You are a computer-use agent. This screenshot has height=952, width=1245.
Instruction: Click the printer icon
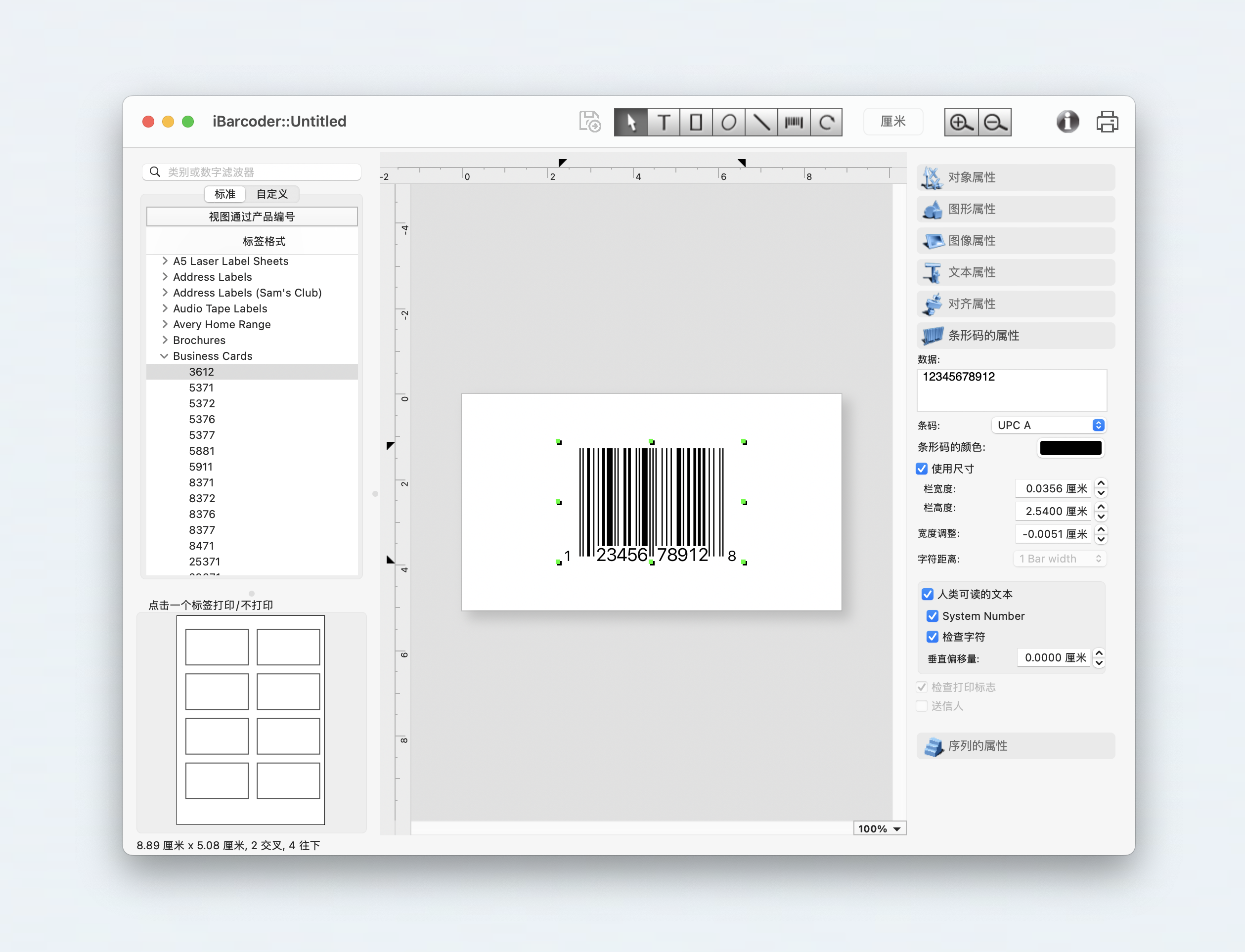coord(1107,122)
